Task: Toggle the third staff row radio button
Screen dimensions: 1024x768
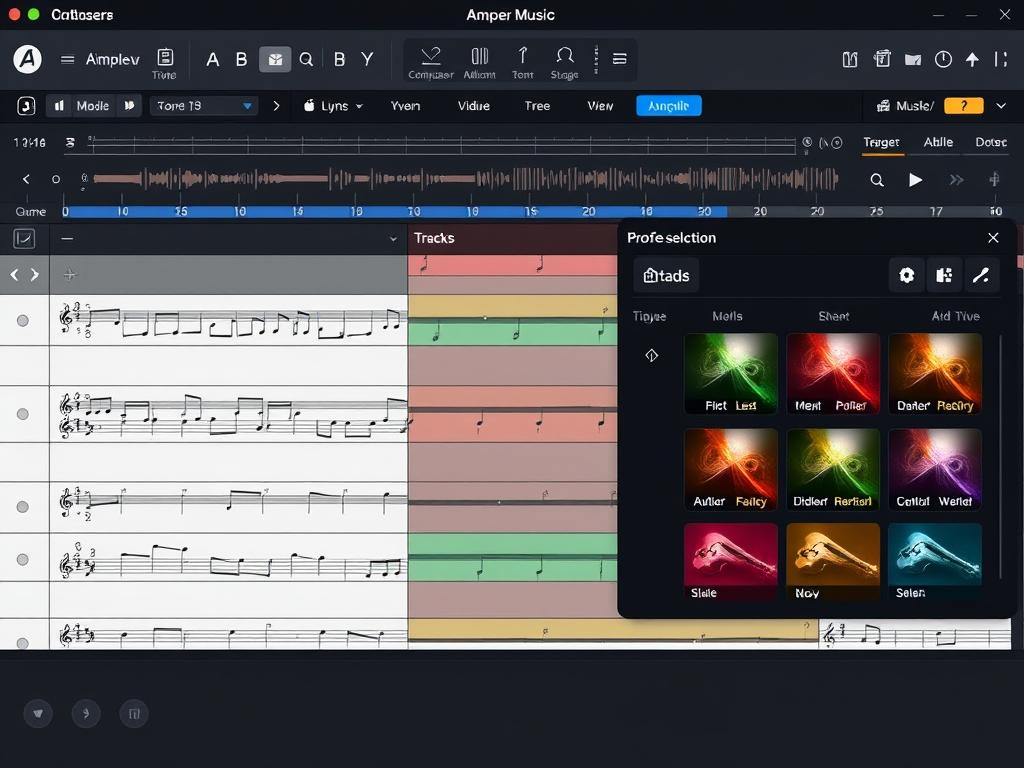Action: [23, 507]
